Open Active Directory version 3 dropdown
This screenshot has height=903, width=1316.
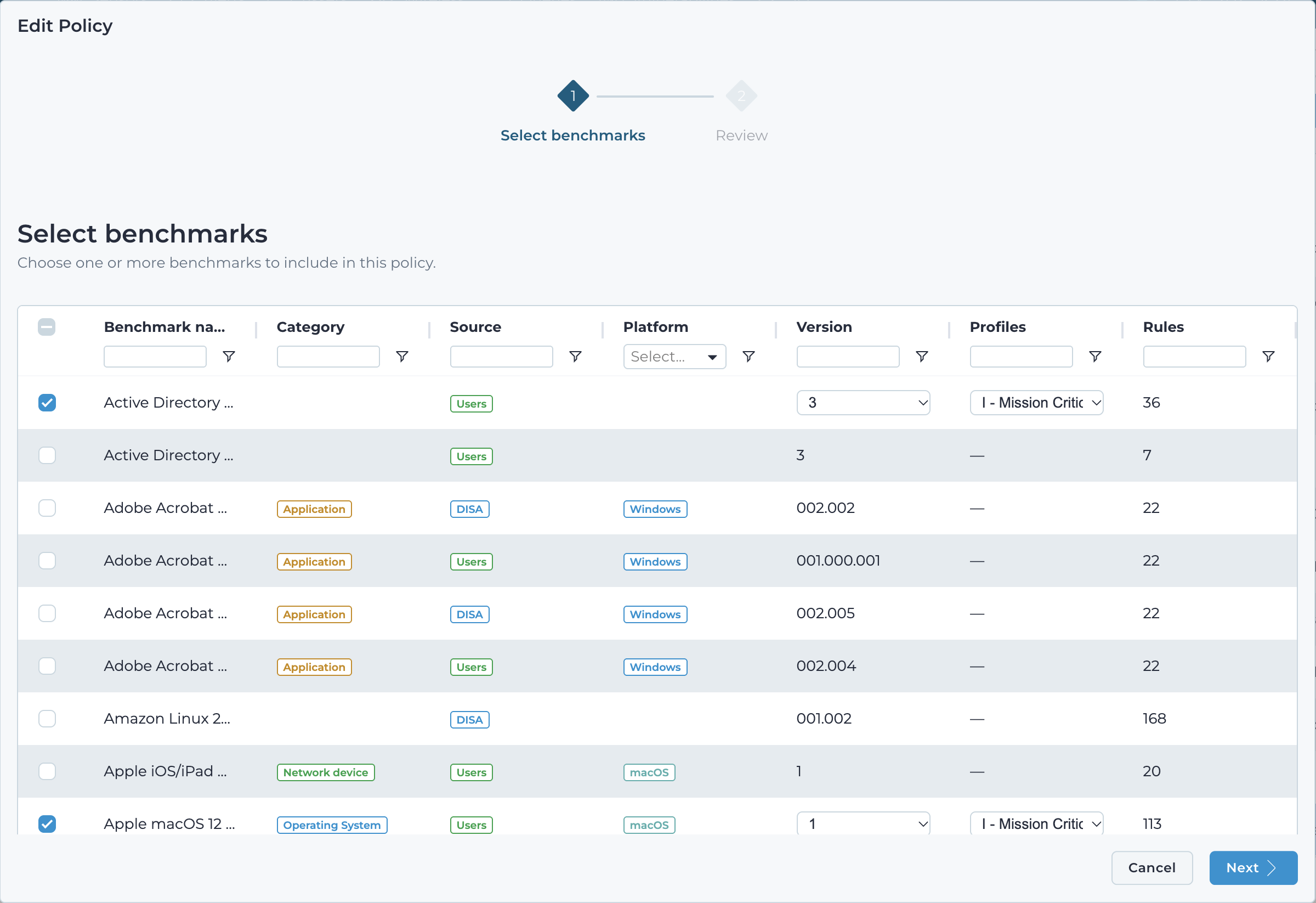(x=863, y=403)
